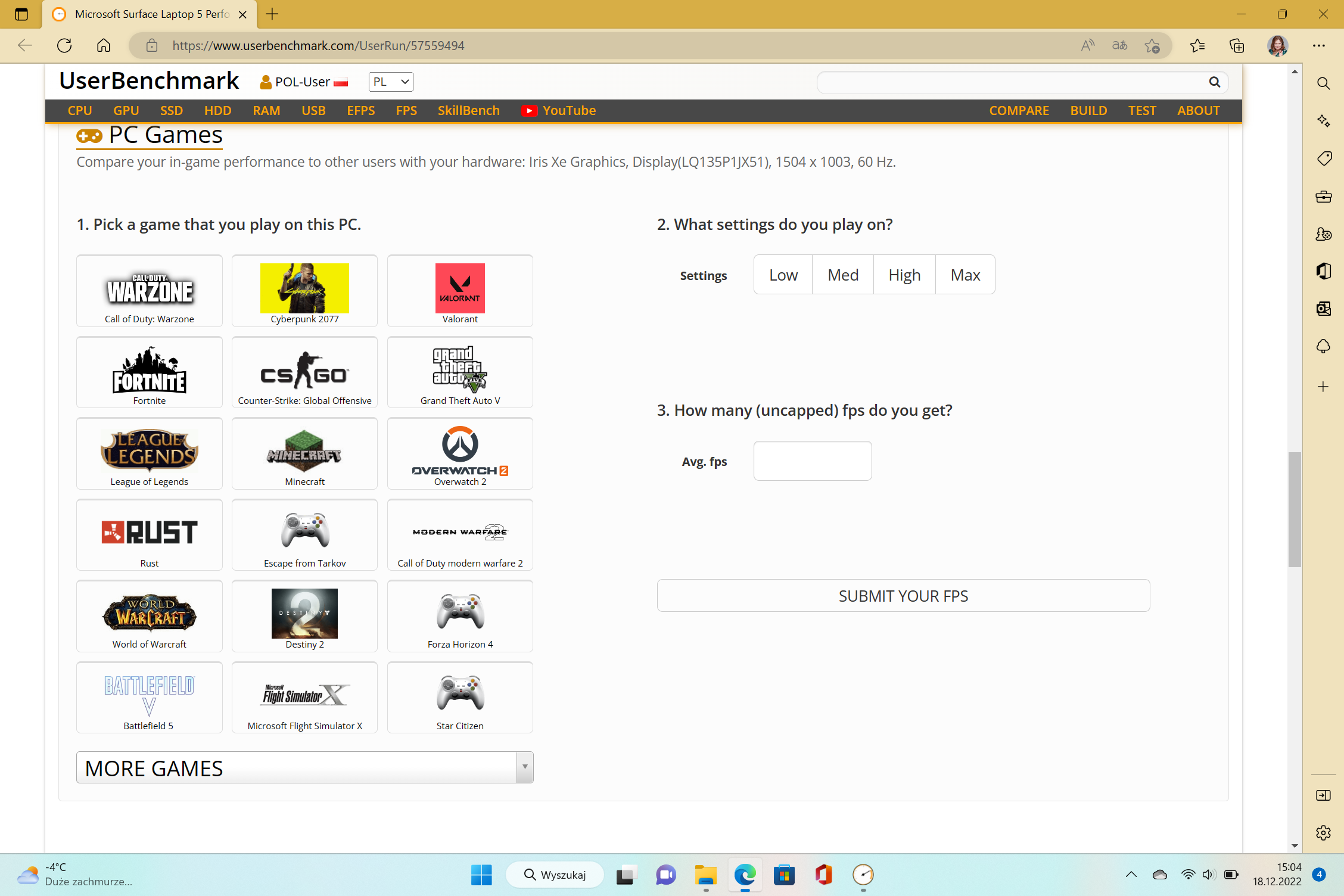Image resolution: width=1344 pixels, height=896 pixels.
Task: Open the Edge sidebar Discover sparkle icon
Action: (x=1324, y=121)
